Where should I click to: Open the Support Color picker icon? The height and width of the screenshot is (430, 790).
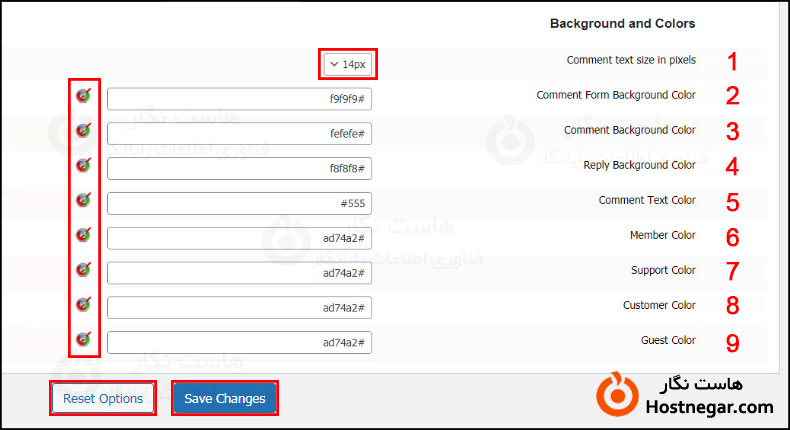pos(84,270)
